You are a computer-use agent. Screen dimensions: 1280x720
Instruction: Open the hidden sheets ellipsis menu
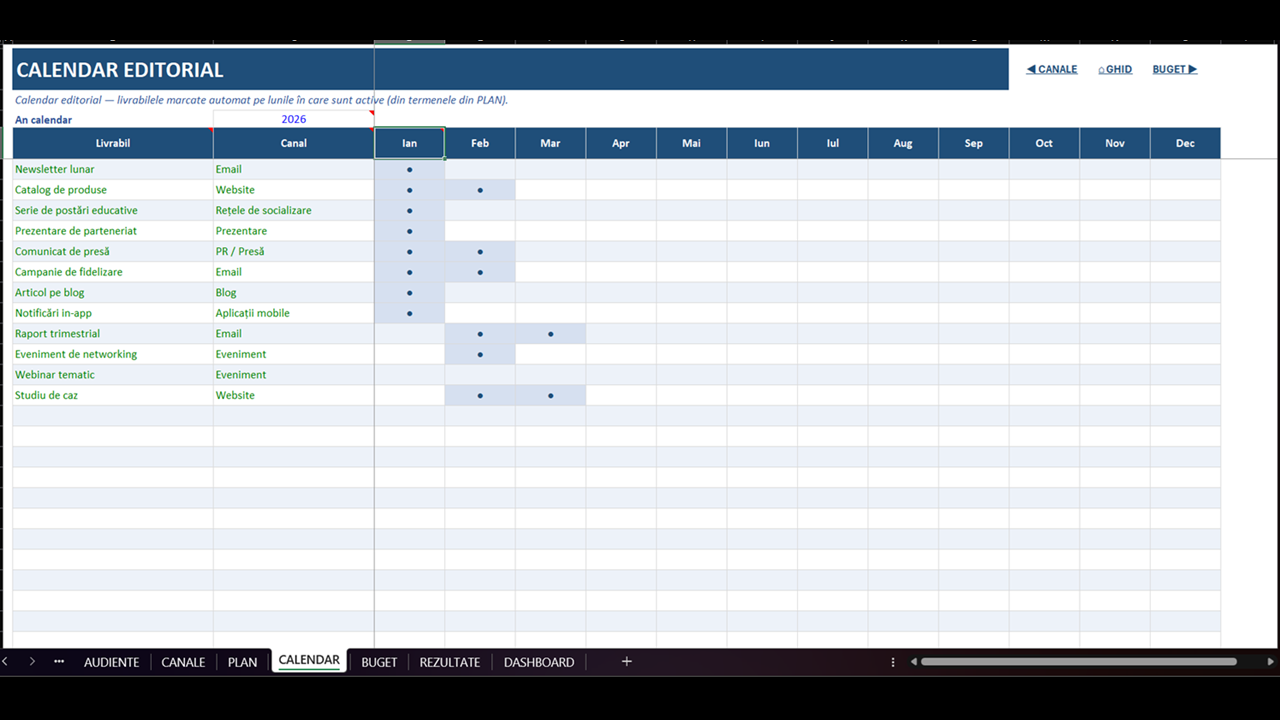[x=59, y=662]
